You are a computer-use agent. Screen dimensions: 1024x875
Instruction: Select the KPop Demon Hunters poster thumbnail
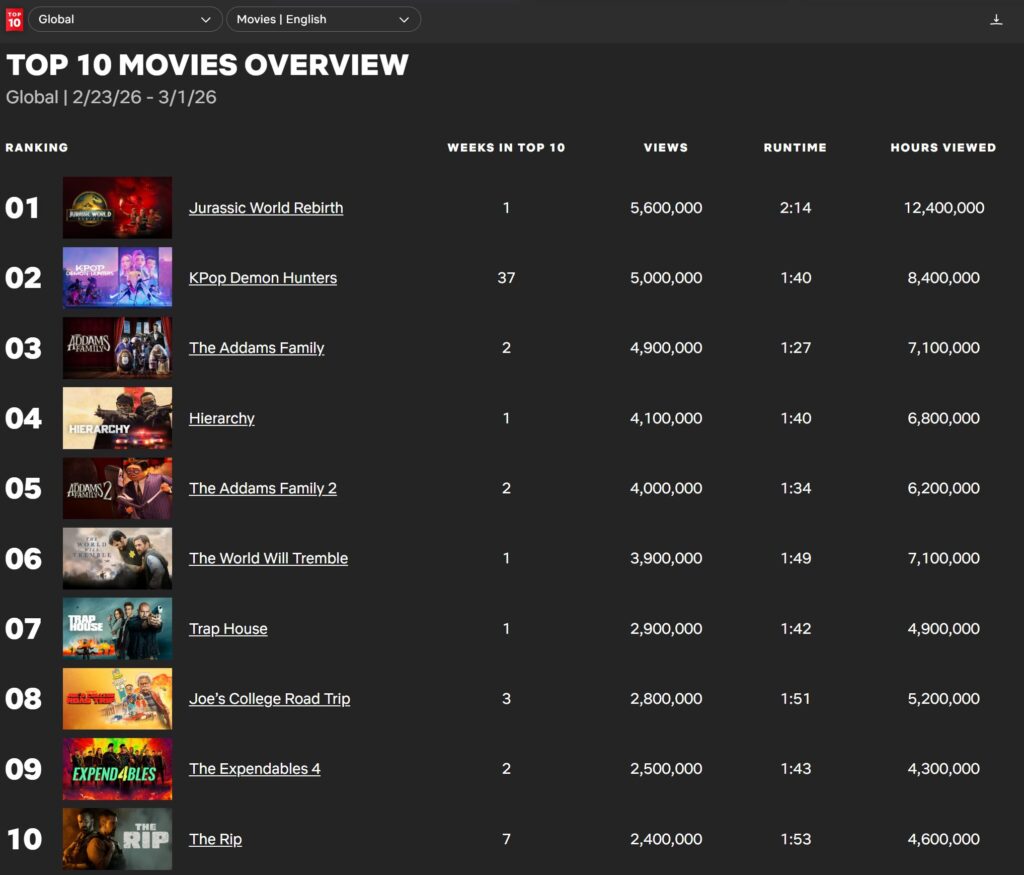pos(117,278)
